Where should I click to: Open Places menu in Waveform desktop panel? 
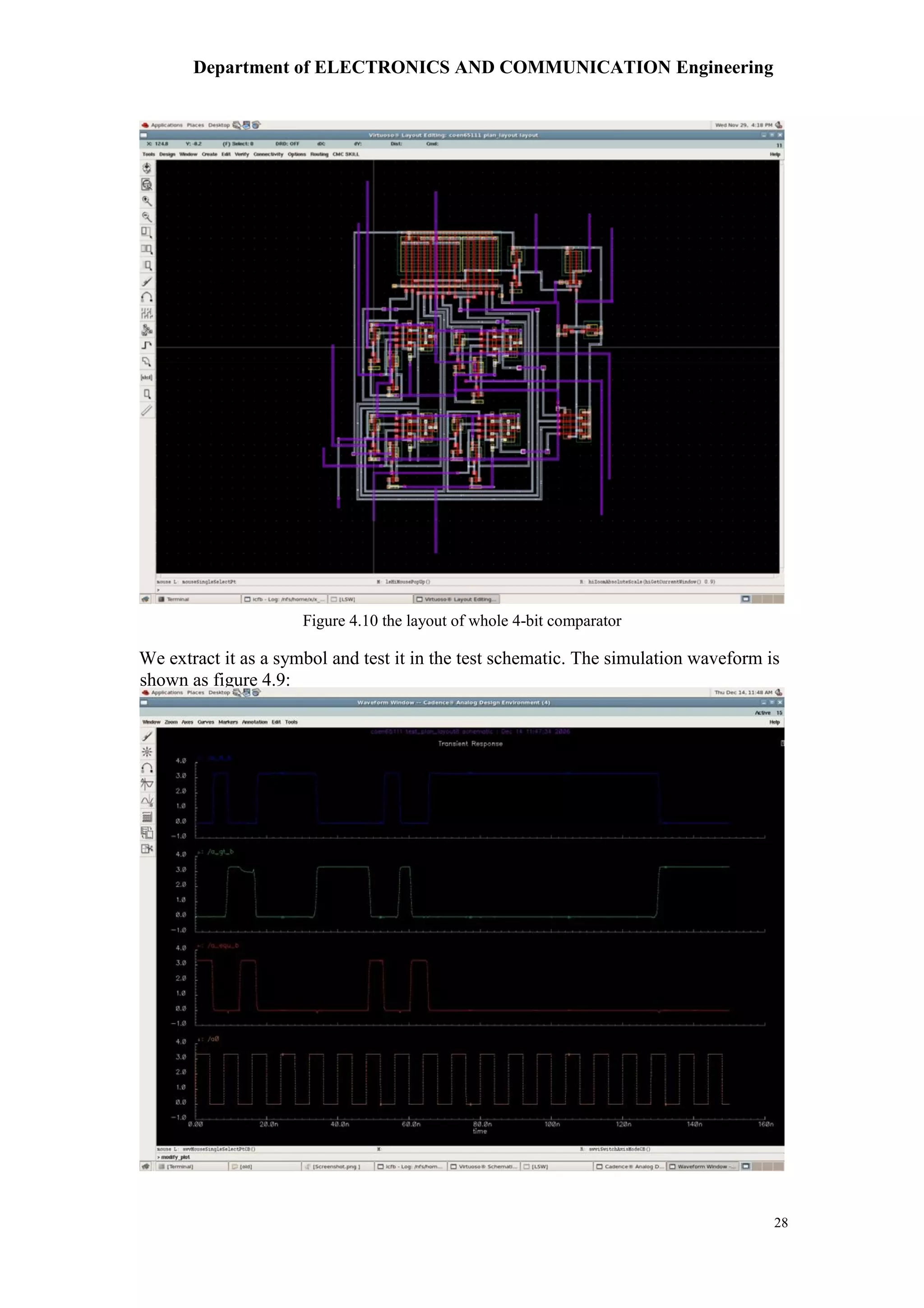coord(195,692)
